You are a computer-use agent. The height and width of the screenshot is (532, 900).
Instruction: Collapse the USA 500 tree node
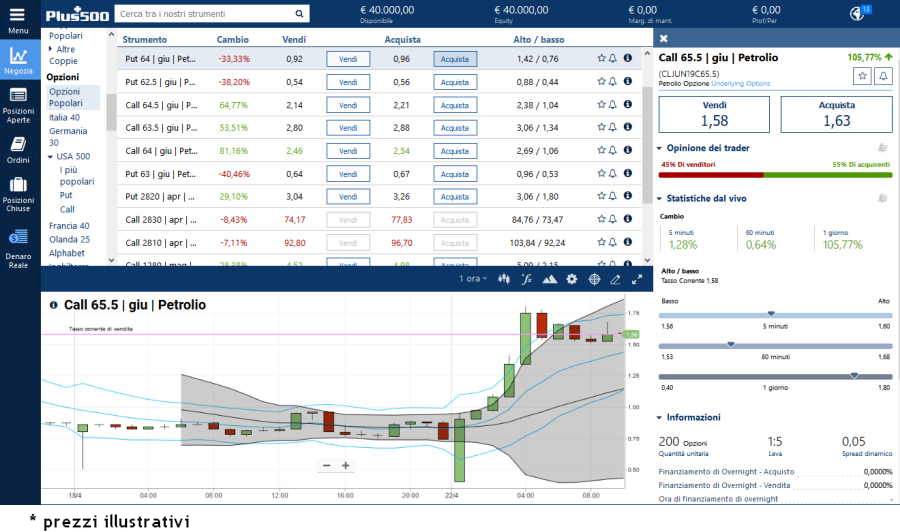[x=51, y=156]
